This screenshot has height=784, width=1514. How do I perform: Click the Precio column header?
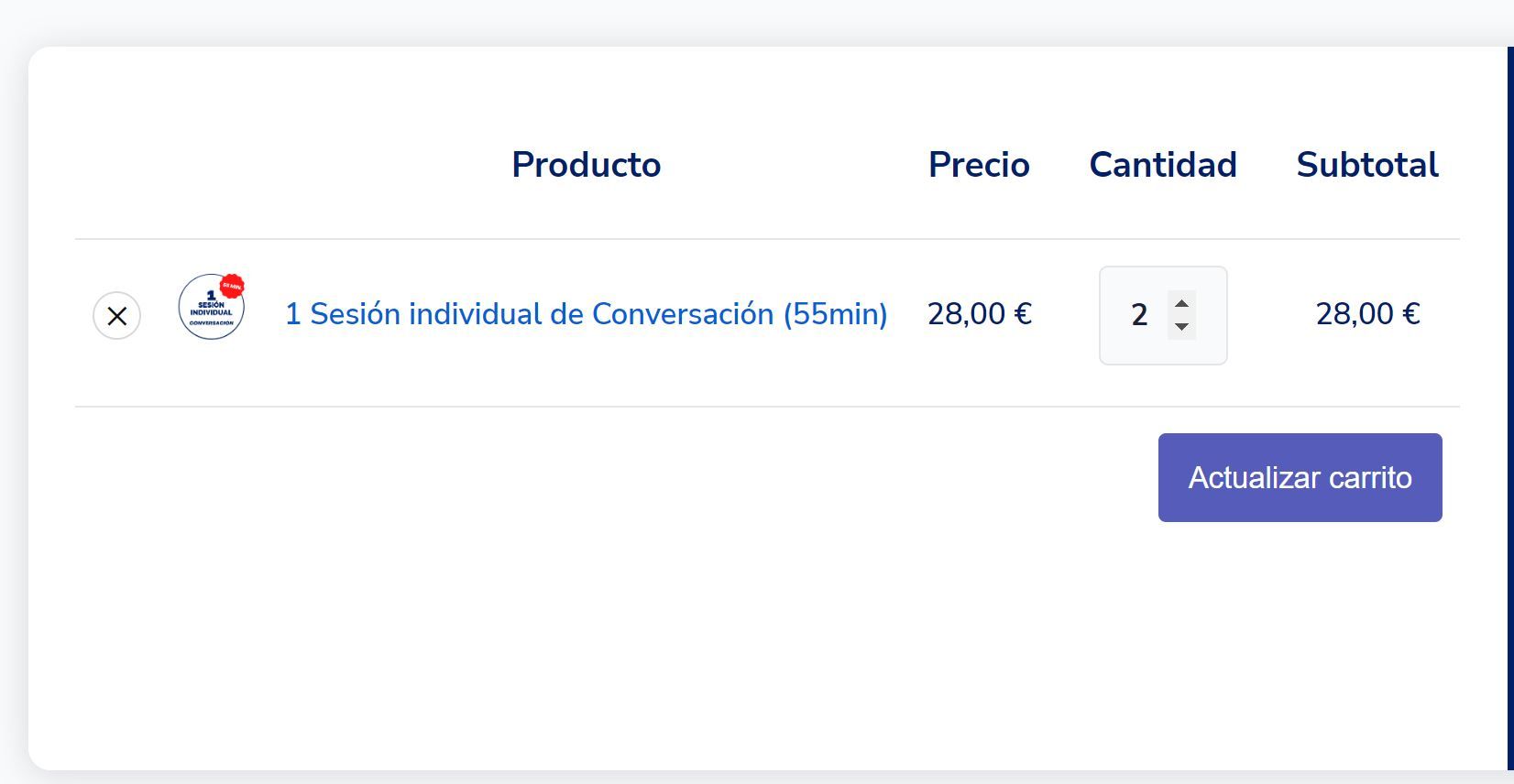coord(979,165)
